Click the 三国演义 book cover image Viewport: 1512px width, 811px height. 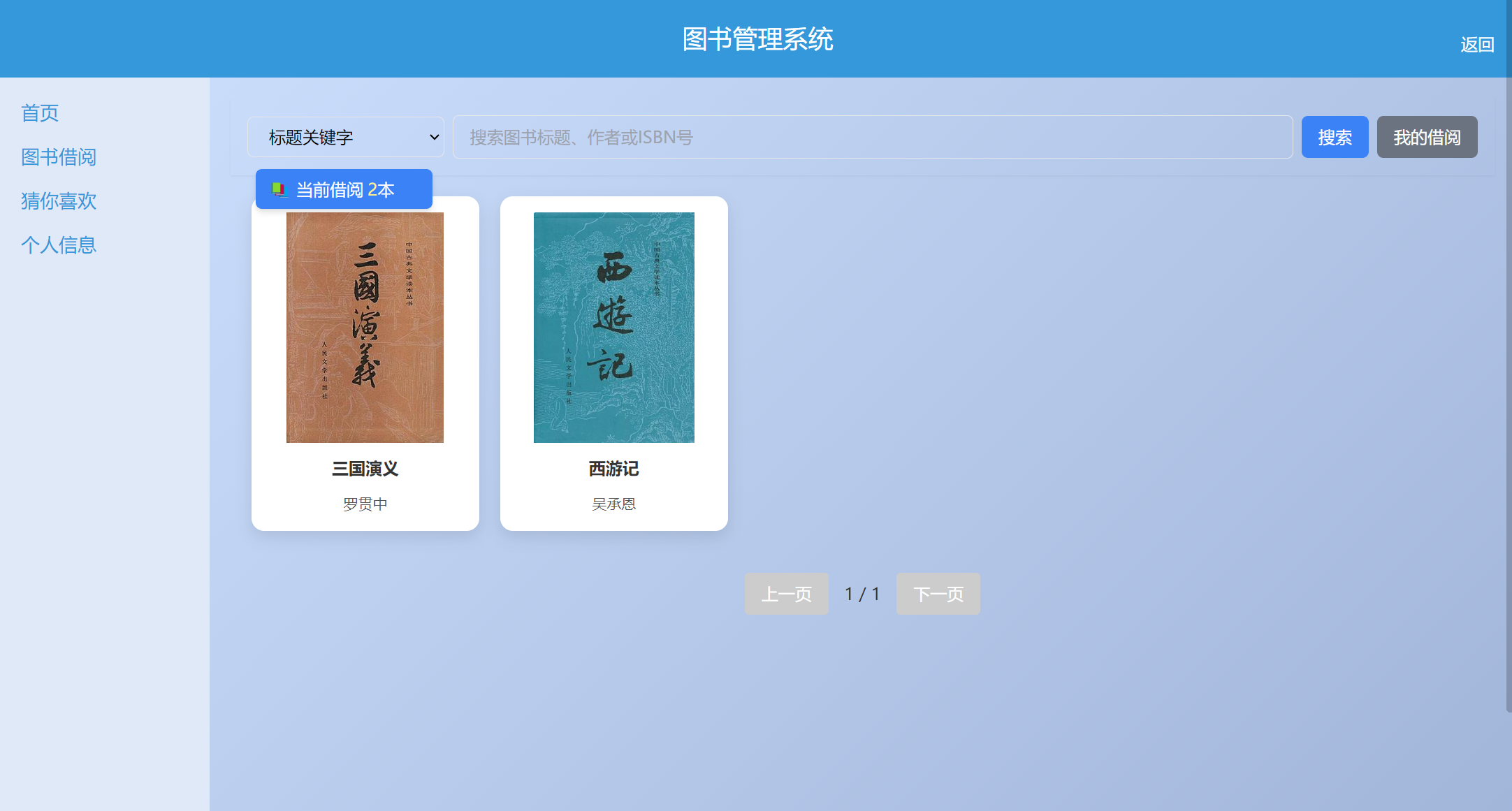click(x=365, y=327)
